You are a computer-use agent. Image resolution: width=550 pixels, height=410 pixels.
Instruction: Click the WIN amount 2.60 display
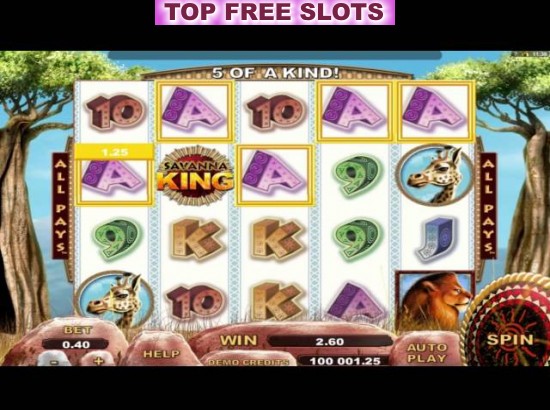coord(330,341)
